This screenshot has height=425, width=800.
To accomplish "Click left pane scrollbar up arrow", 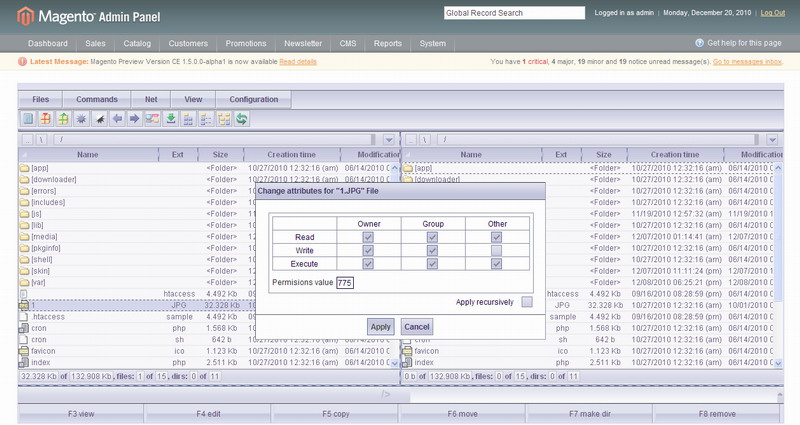I will click(394, 168).
